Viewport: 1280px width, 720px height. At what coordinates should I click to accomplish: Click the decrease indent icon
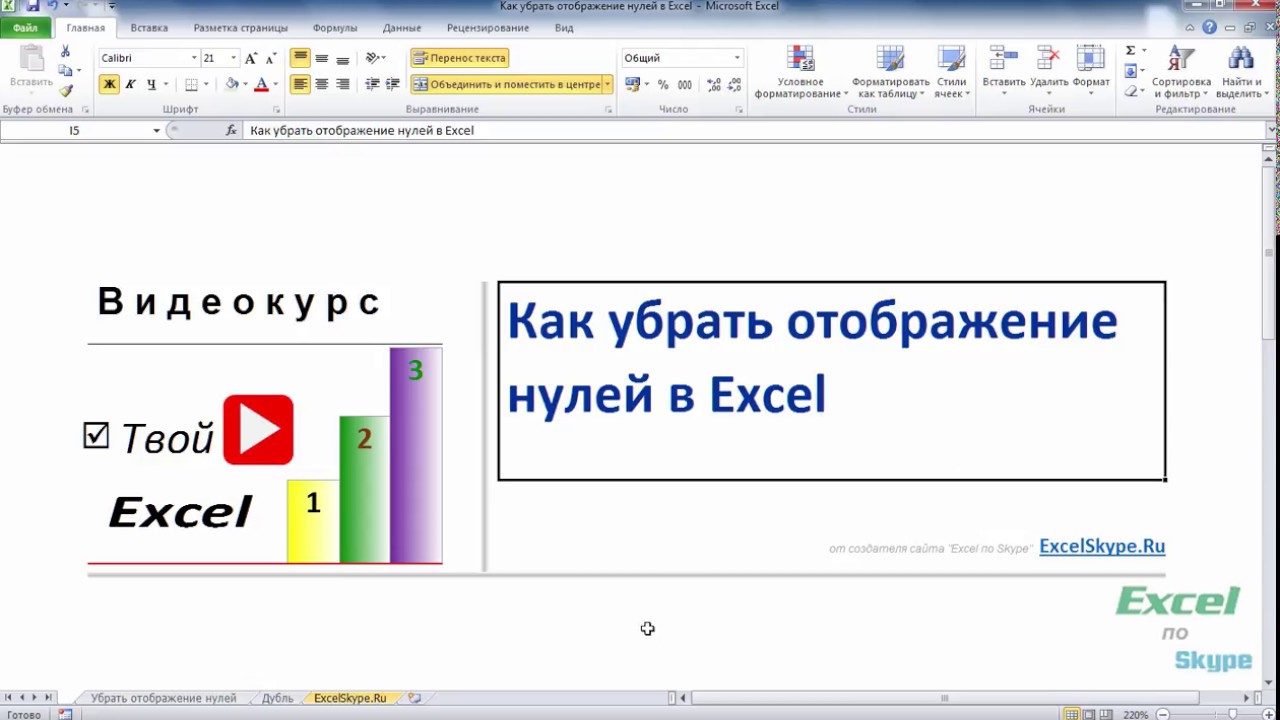(372, 85)
